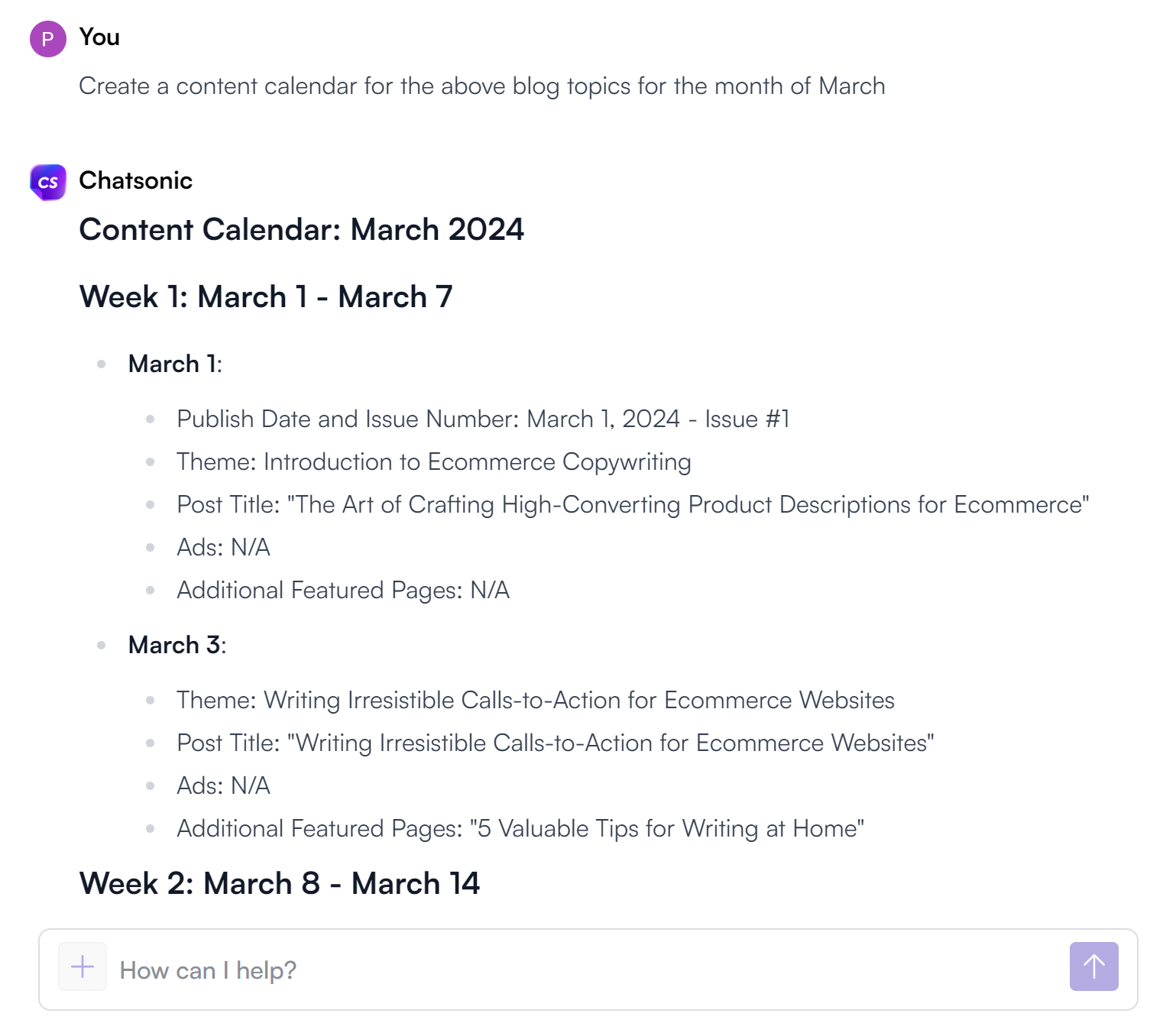The image size is (1176, 1036).
Task: Click the 'Publish Date and Issue Number' line
Action: (x=483, y=419)
